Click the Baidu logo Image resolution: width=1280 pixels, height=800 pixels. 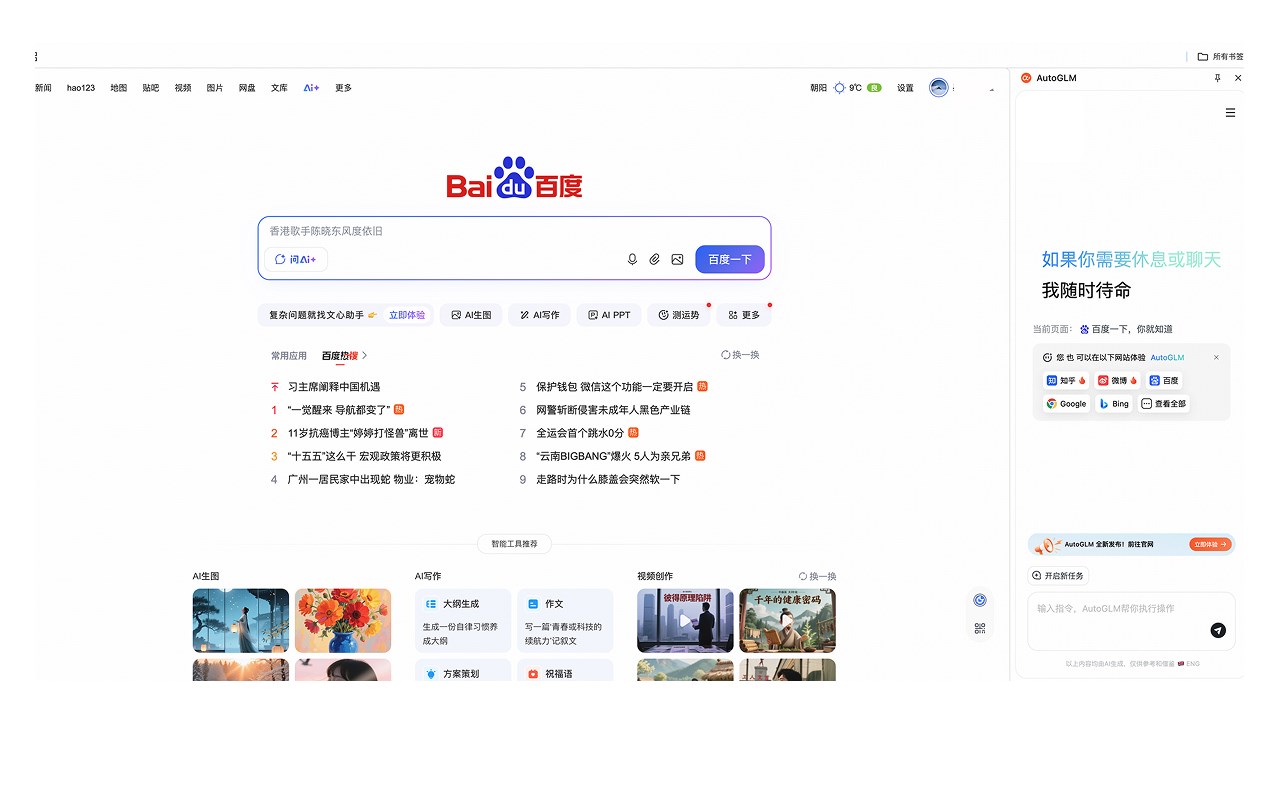514,178
